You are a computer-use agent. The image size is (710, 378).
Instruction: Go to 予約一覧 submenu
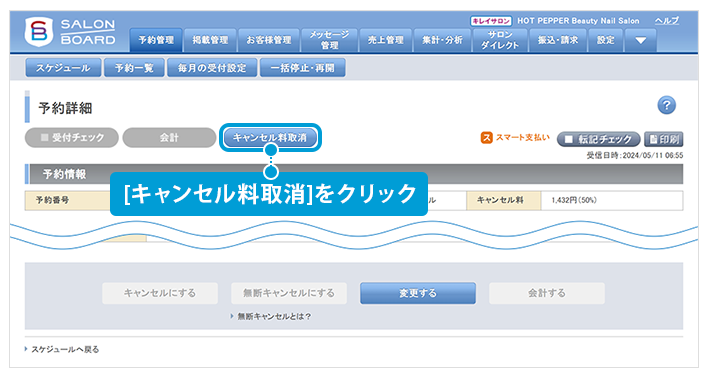[134, 68]
